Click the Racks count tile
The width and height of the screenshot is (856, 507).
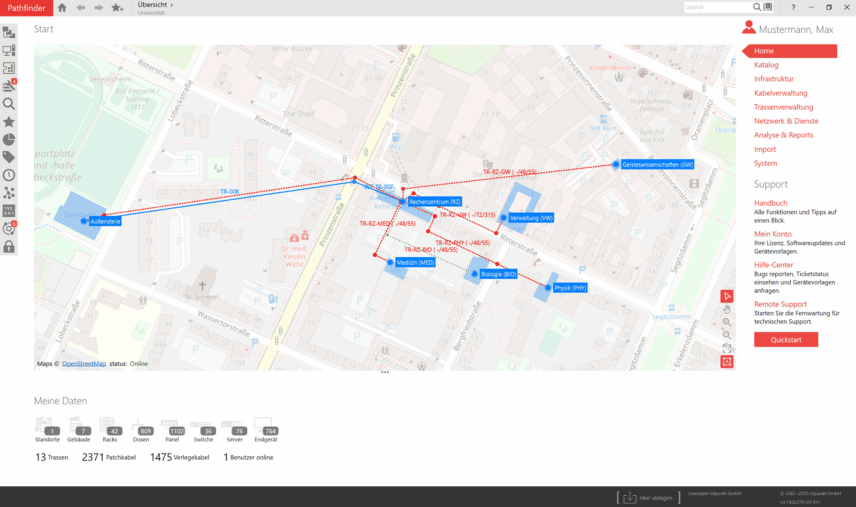point(111,431)
